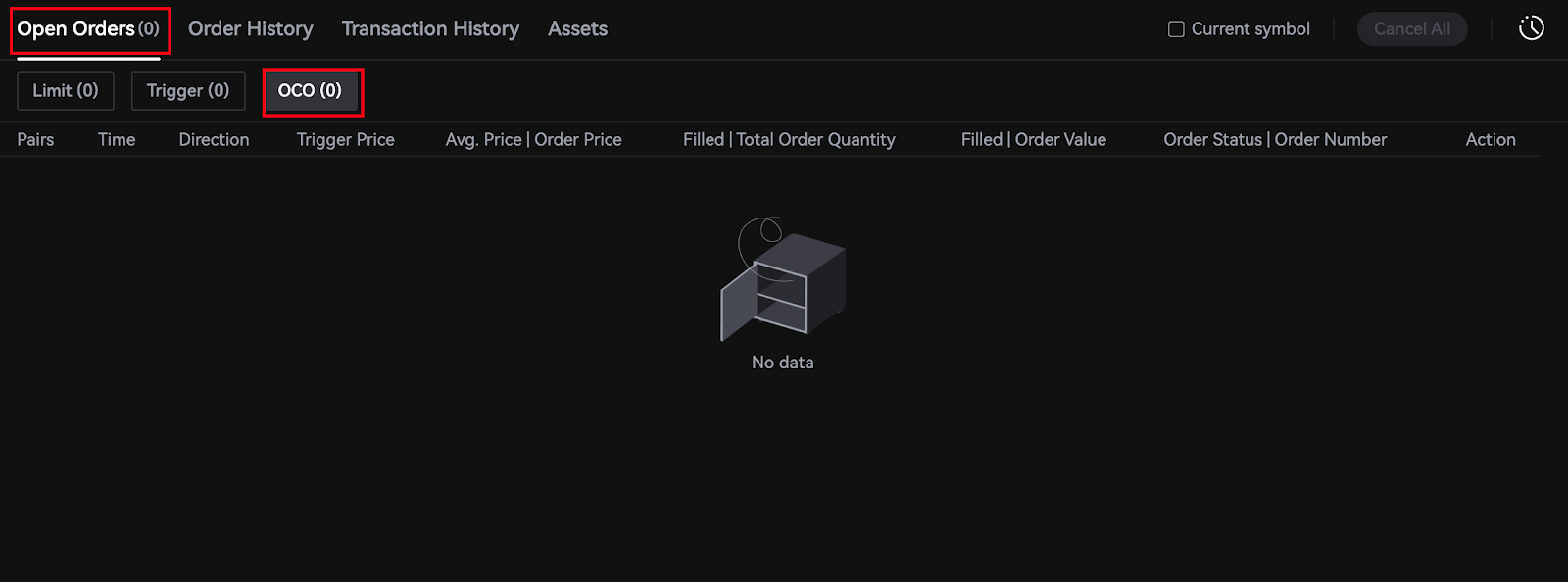
Task: Switch to the Open Orders tab
Action: pos(88,29)
